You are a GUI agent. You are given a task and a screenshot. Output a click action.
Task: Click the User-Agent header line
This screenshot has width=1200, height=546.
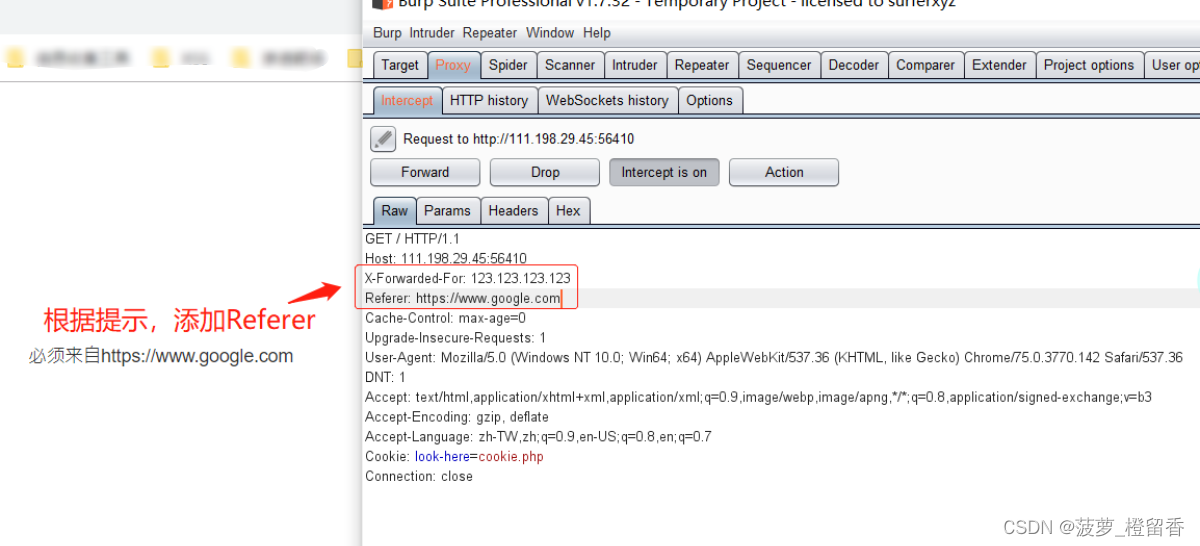774,357
